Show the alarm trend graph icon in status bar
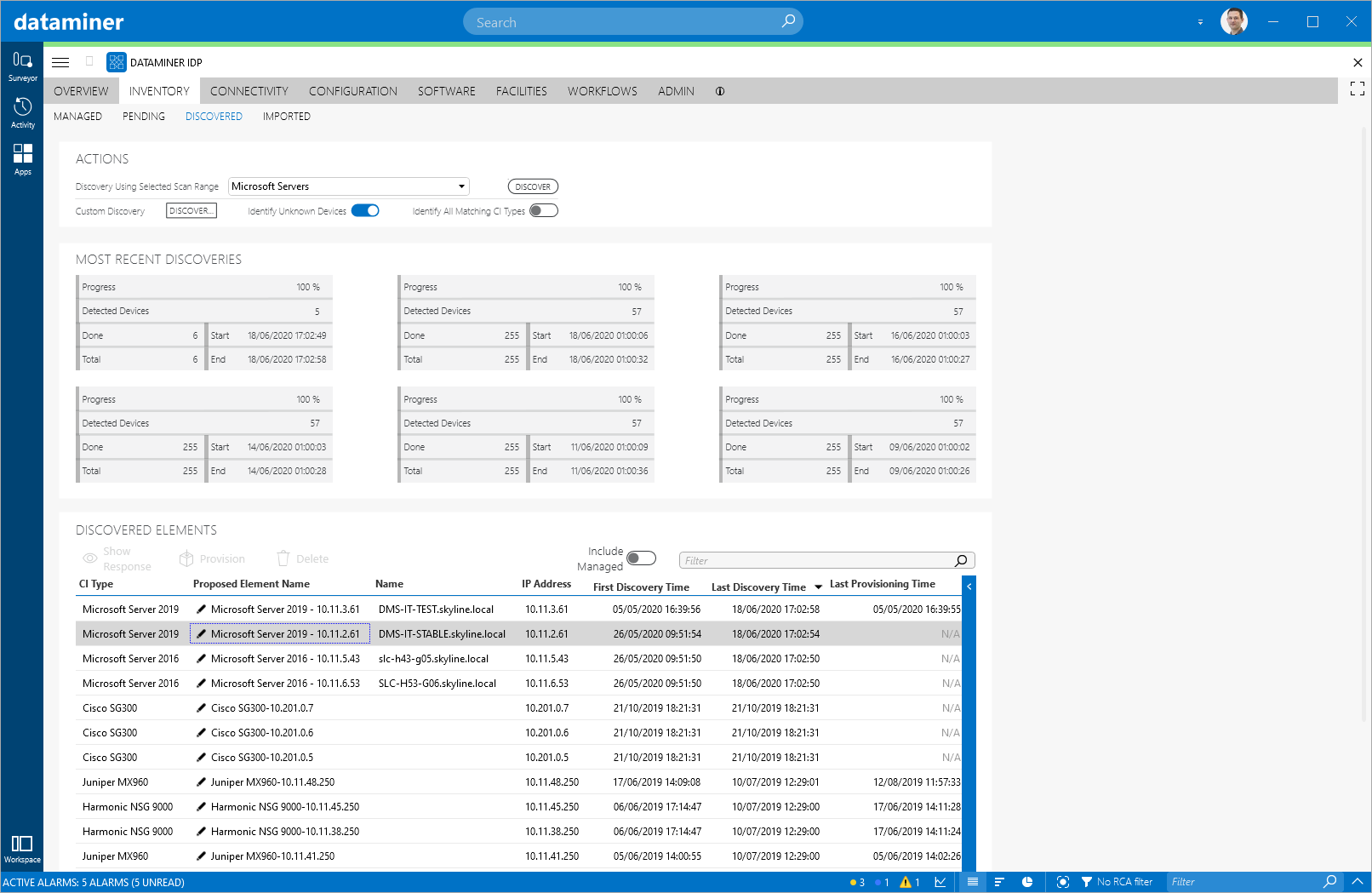The width and height of the screenshot is (1372, 893). [940, 882]
